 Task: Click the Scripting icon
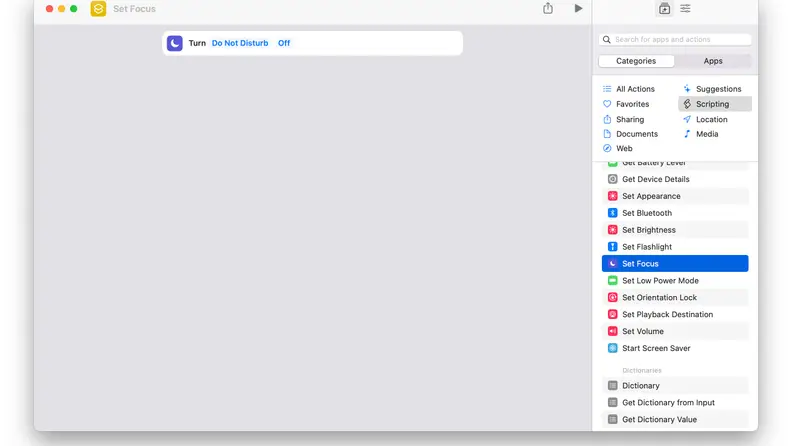click(687, 104)
